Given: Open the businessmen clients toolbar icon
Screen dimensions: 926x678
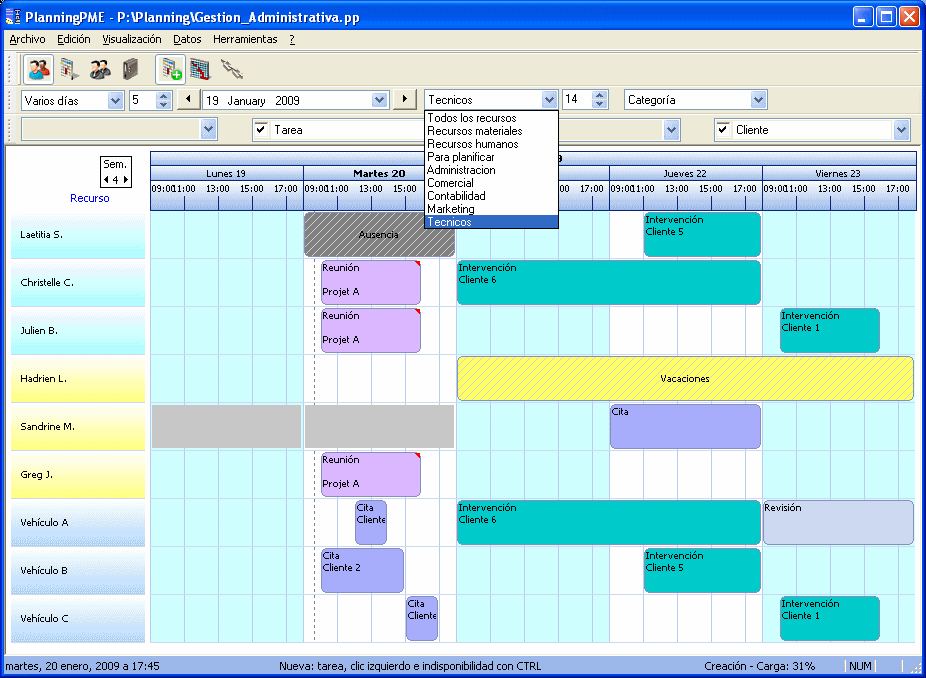Looking at the screenshot, I should [x=100, y=69].
